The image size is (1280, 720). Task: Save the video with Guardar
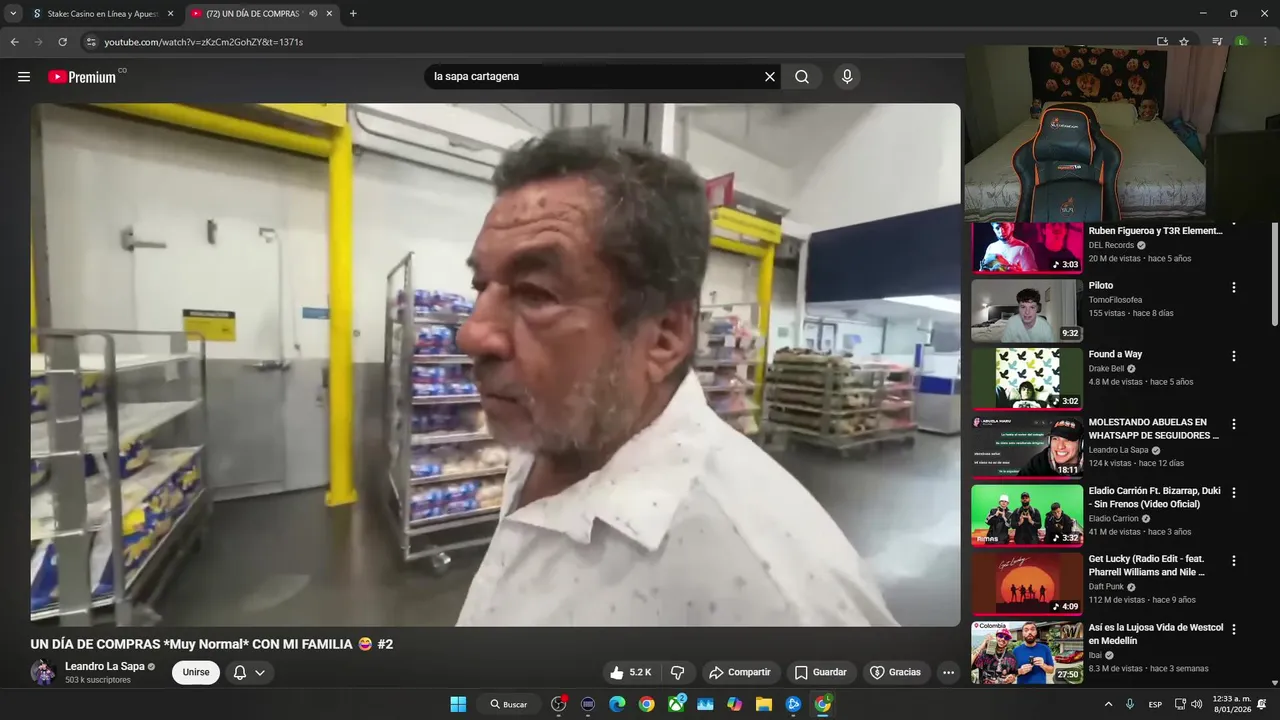click(820, 672)
